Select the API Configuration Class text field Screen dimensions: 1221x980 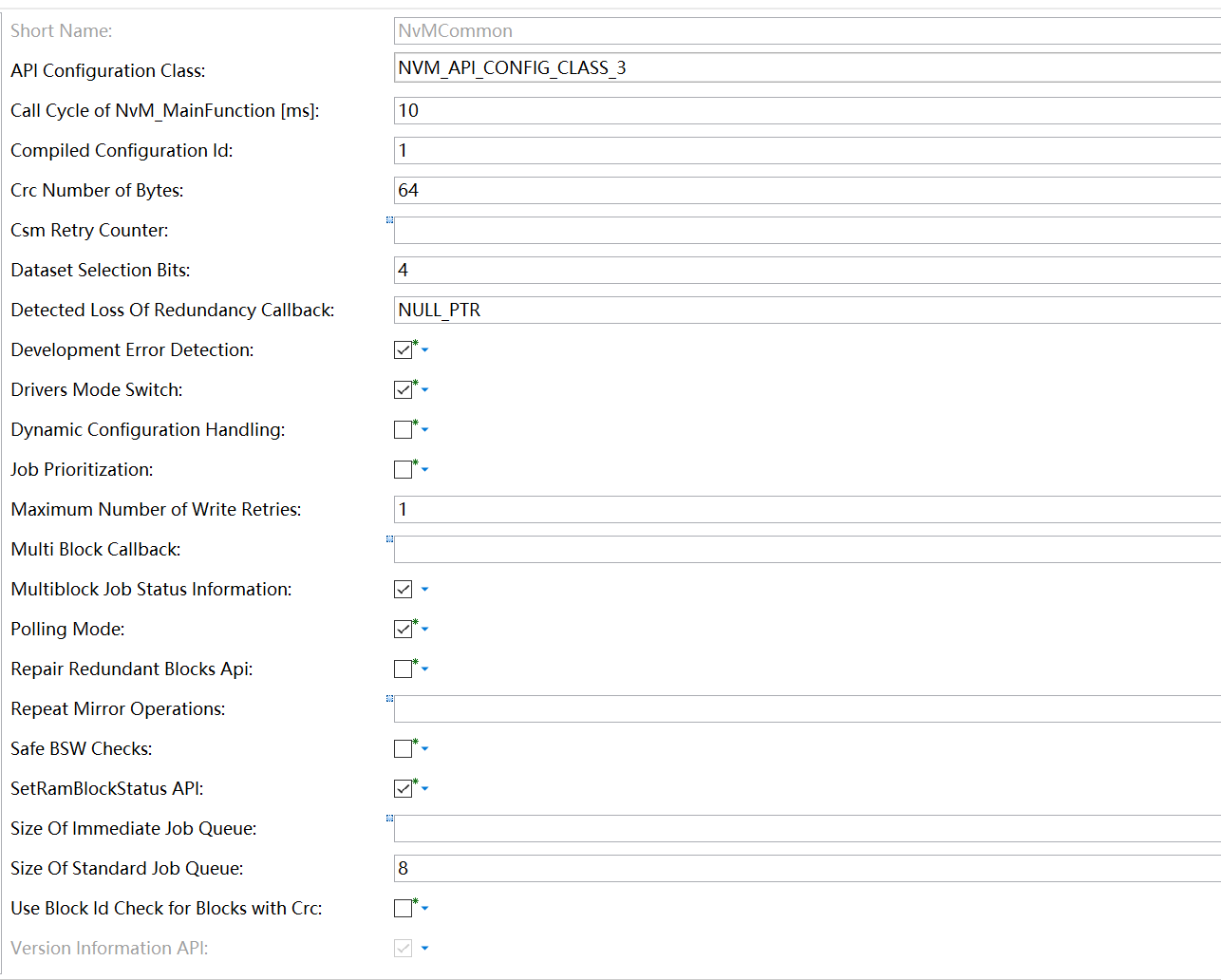(x=665, y=68)
